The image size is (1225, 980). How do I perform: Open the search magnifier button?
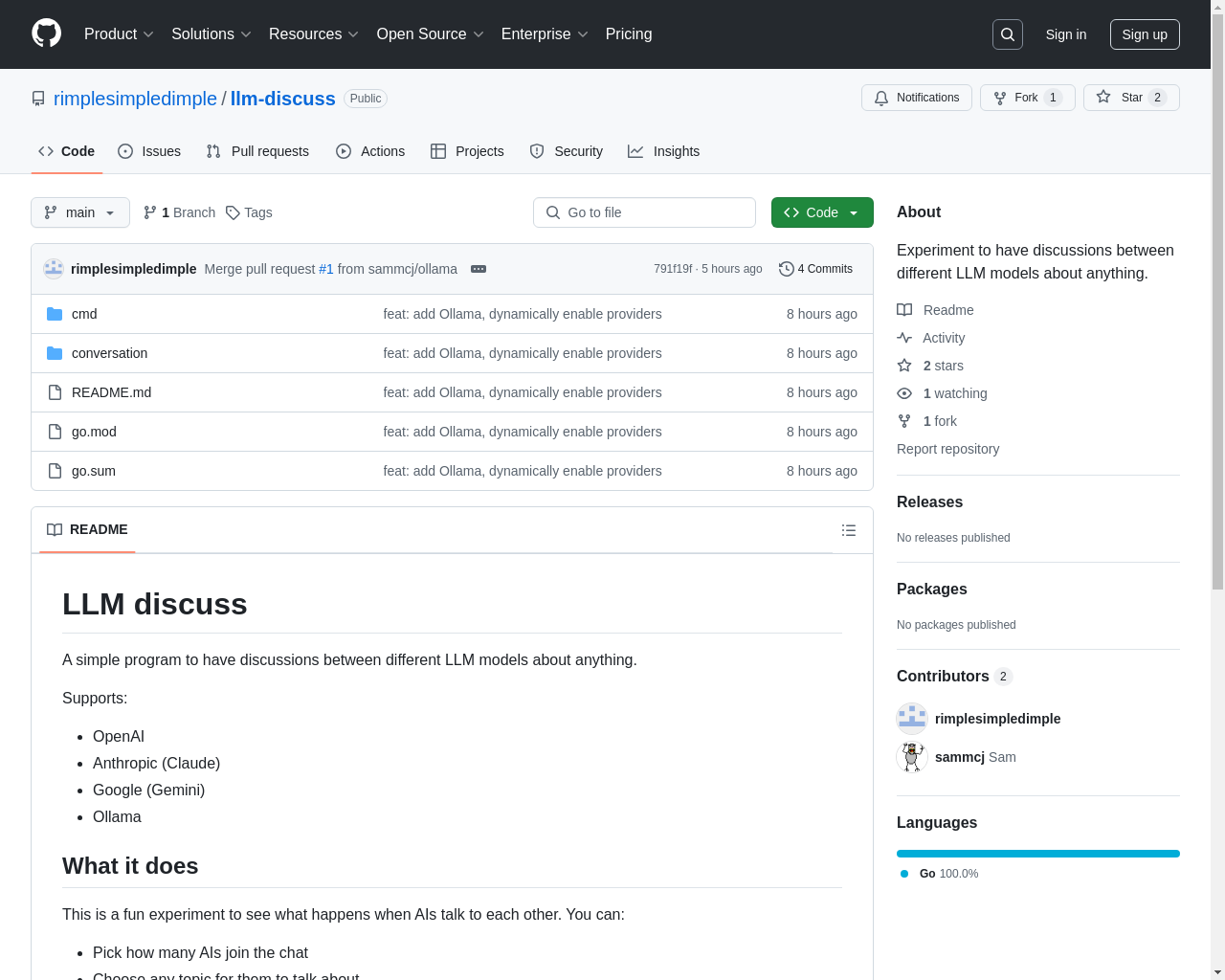point(1008,34)
